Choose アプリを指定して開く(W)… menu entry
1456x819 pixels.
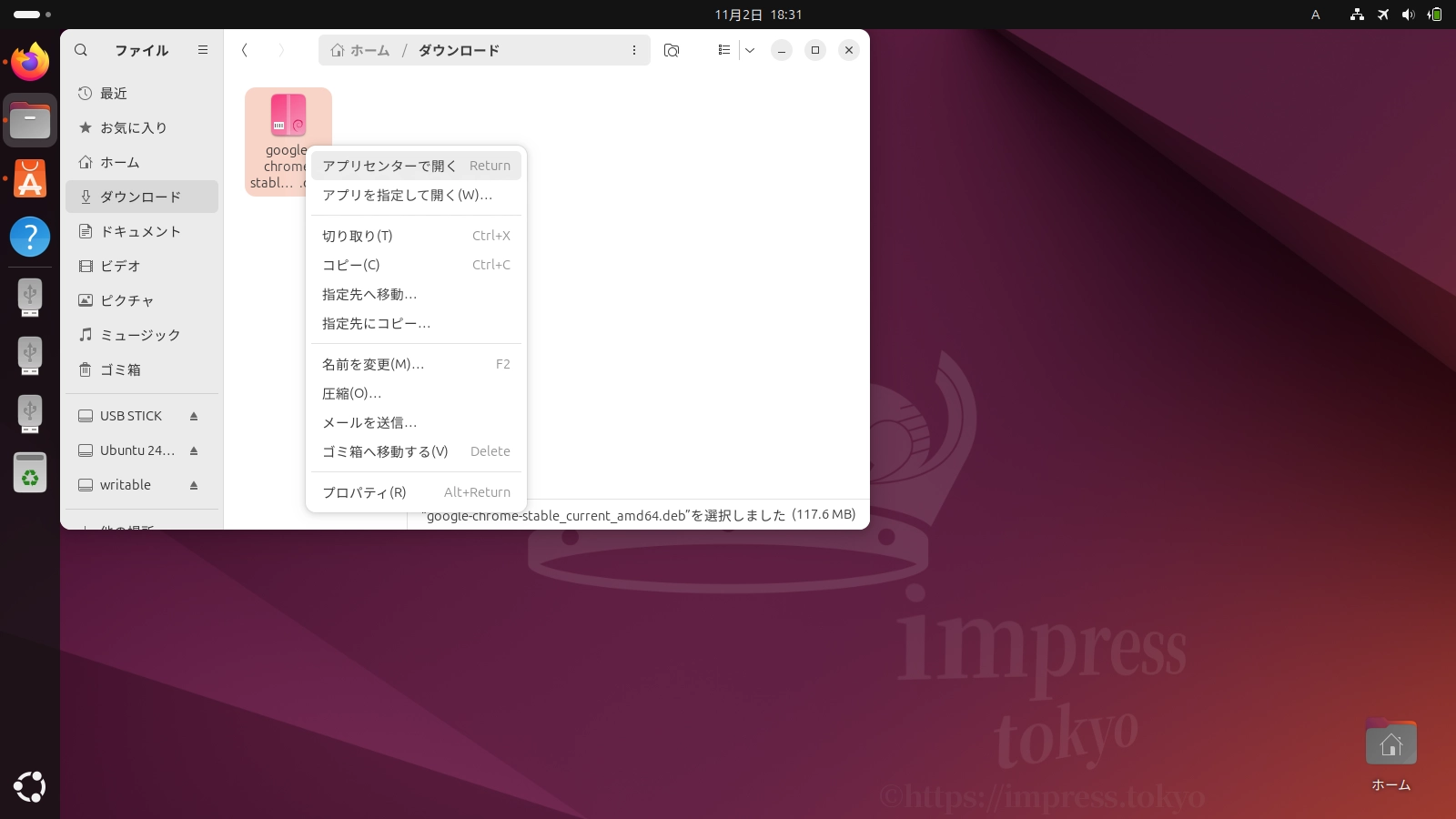[x=416, y=195]
